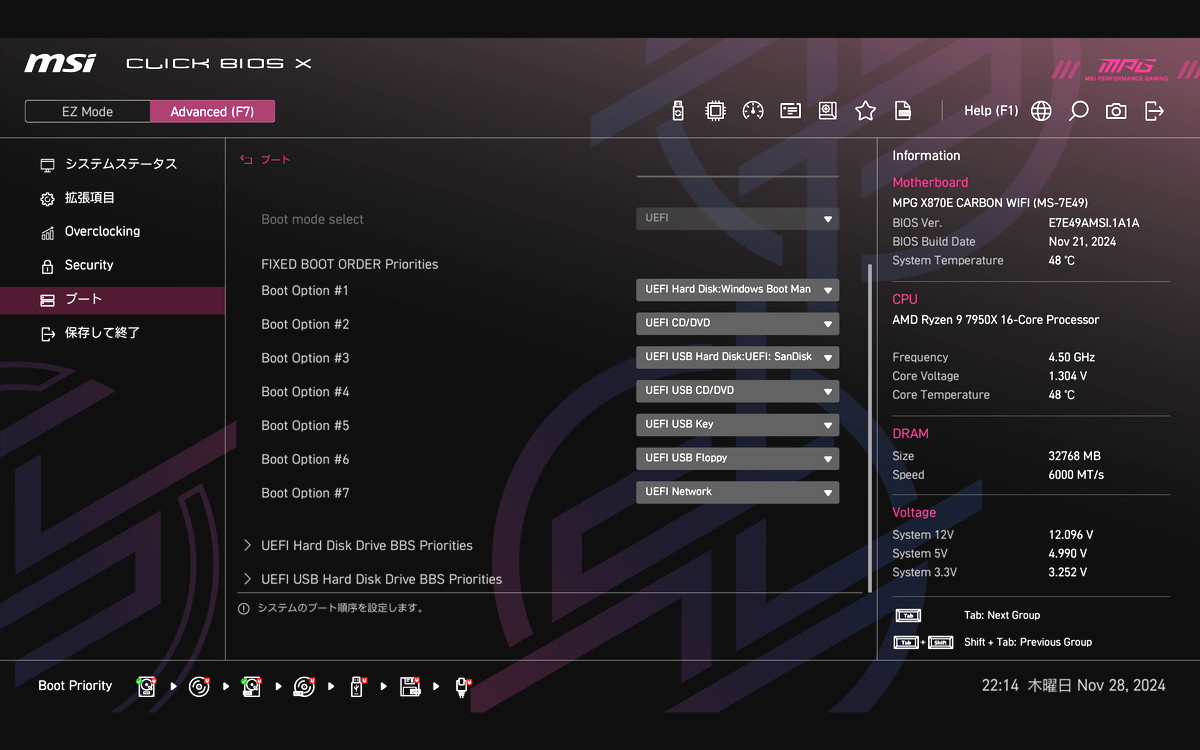1200x750 pixels.
Task: Click the board/disk-box icon in toolbar
Action: point(828,111)
